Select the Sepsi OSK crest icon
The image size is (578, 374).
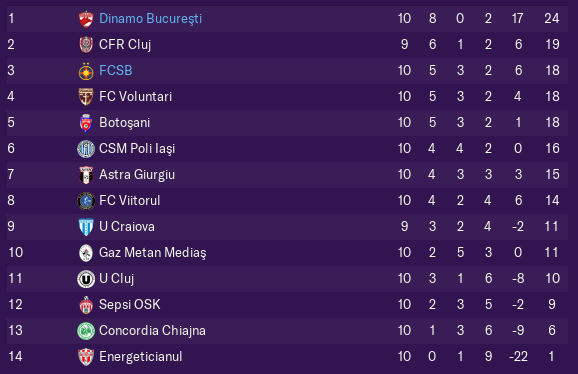coord(86,305)
